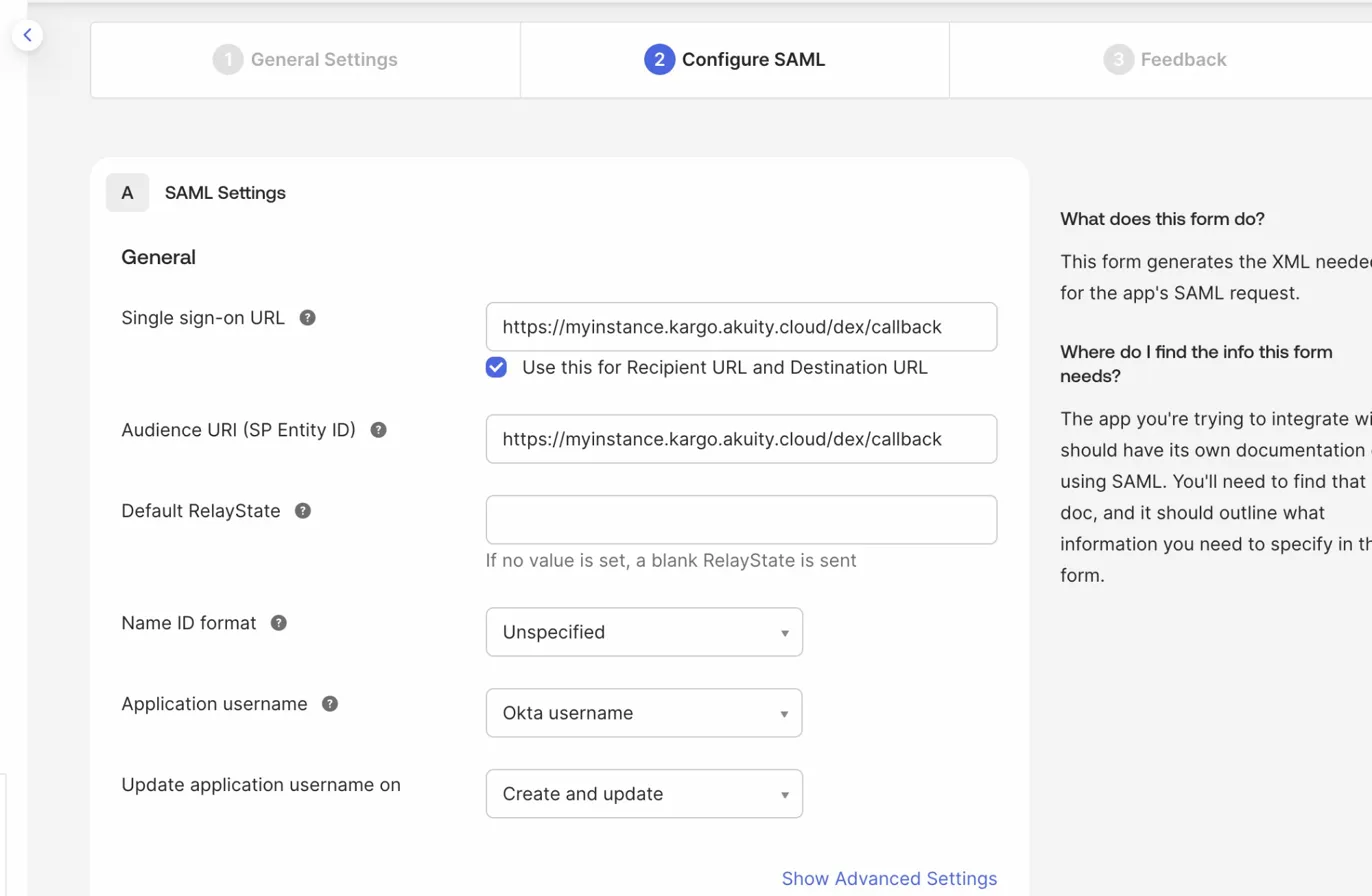This screenshot has height=896, width=1372.
Task: Select the step 3 number circle icon
Action: pyautogui.click(x=1119, y=60)
